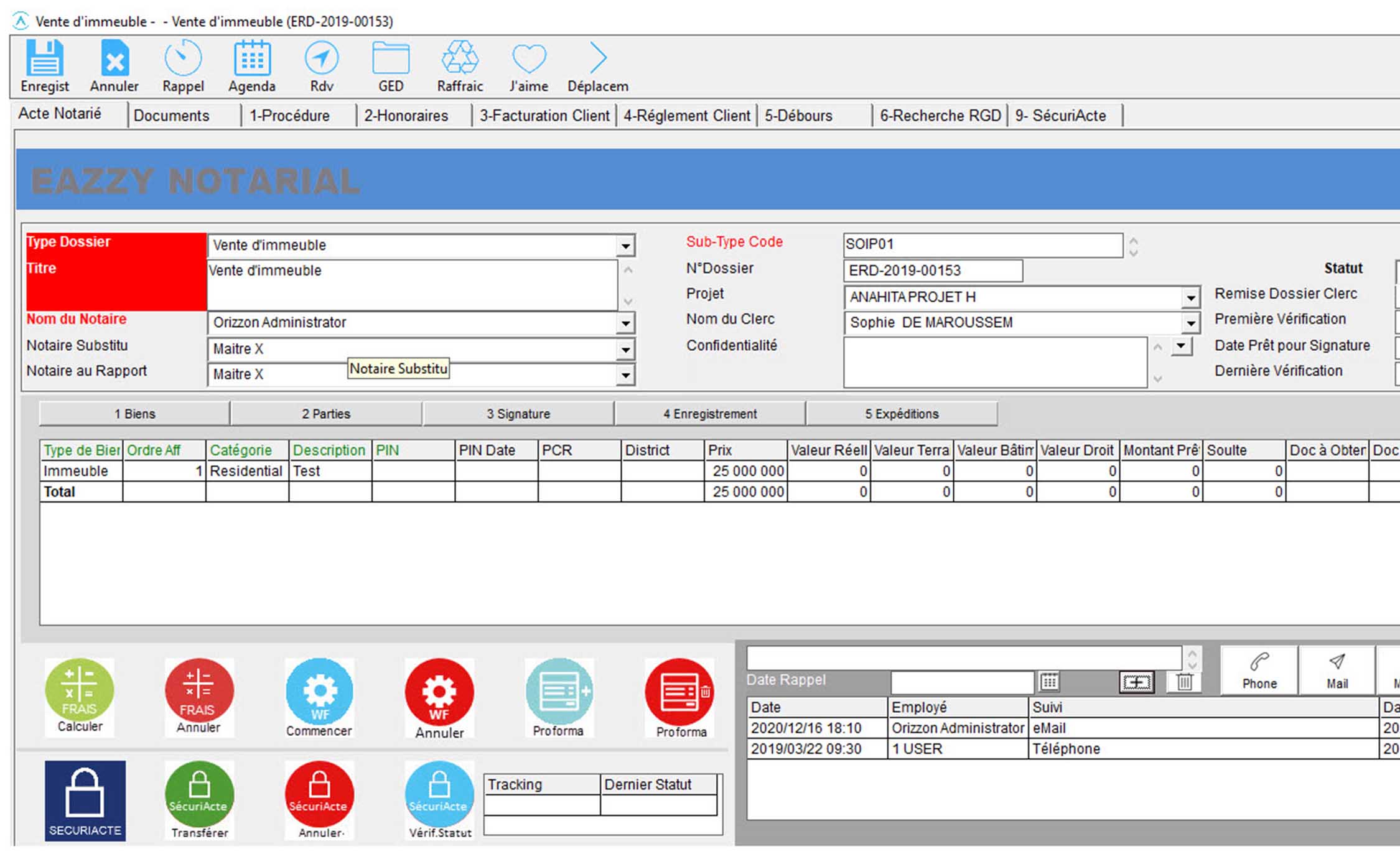Screen dimensions: 1400x854
Task: Open the 4-Réglement Client tab
Action: click(x=687, y=116)
